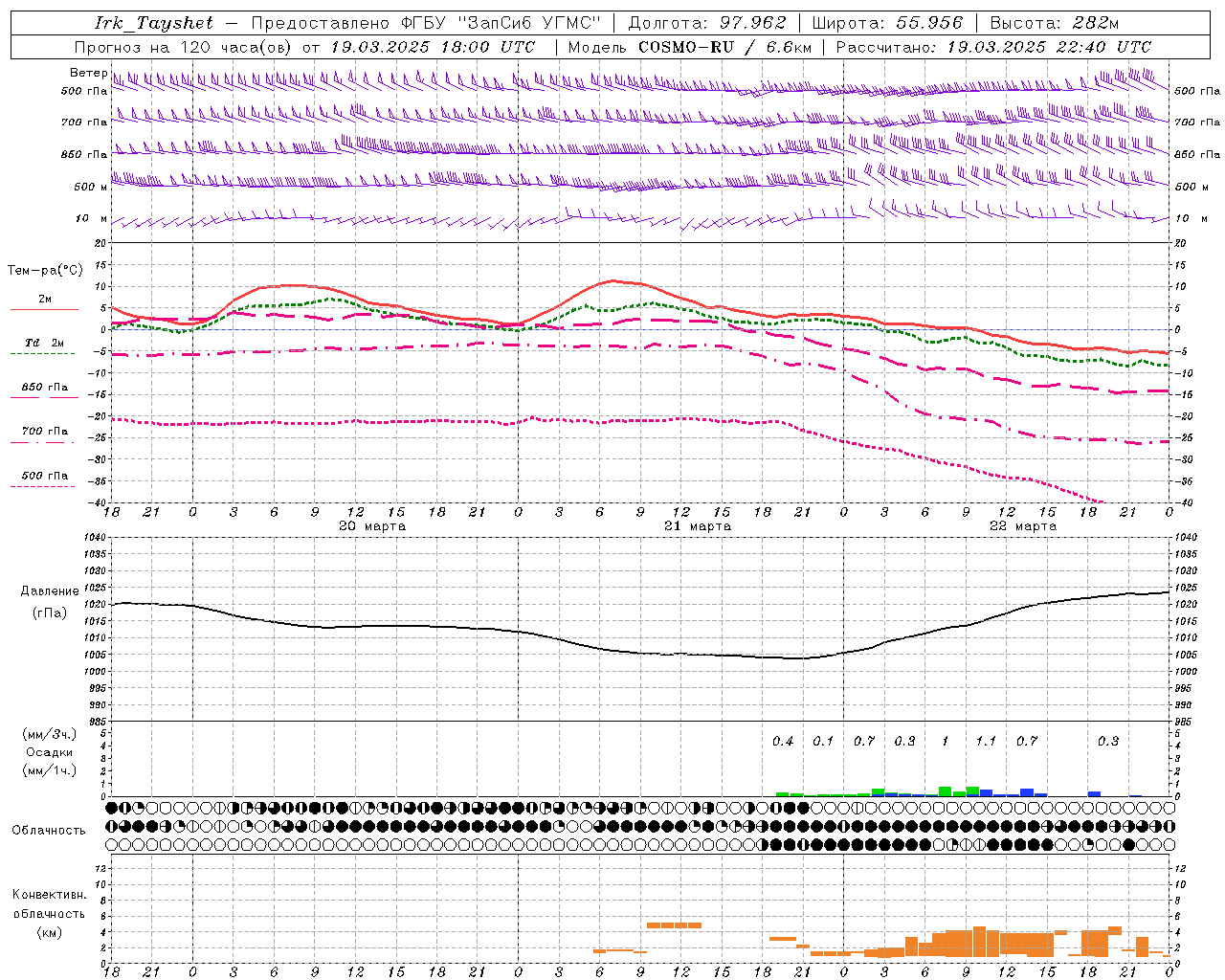Image resolution: width=1225 pixels, height=980 pixels.
Task: Select the longitude value Долгота: 97.962
Action: coord(706,23)
